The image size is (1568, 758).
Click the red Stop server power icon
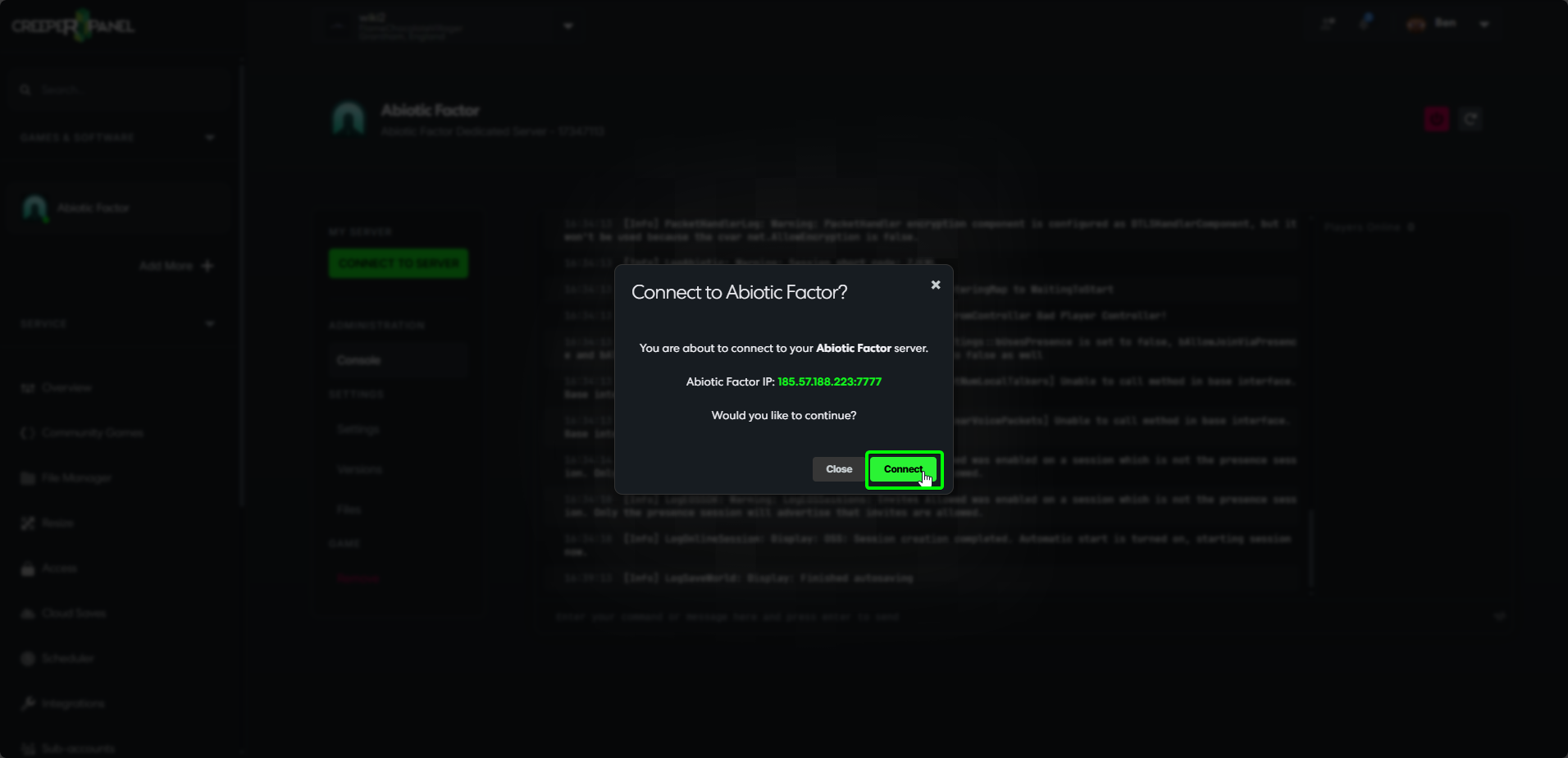1436,119
